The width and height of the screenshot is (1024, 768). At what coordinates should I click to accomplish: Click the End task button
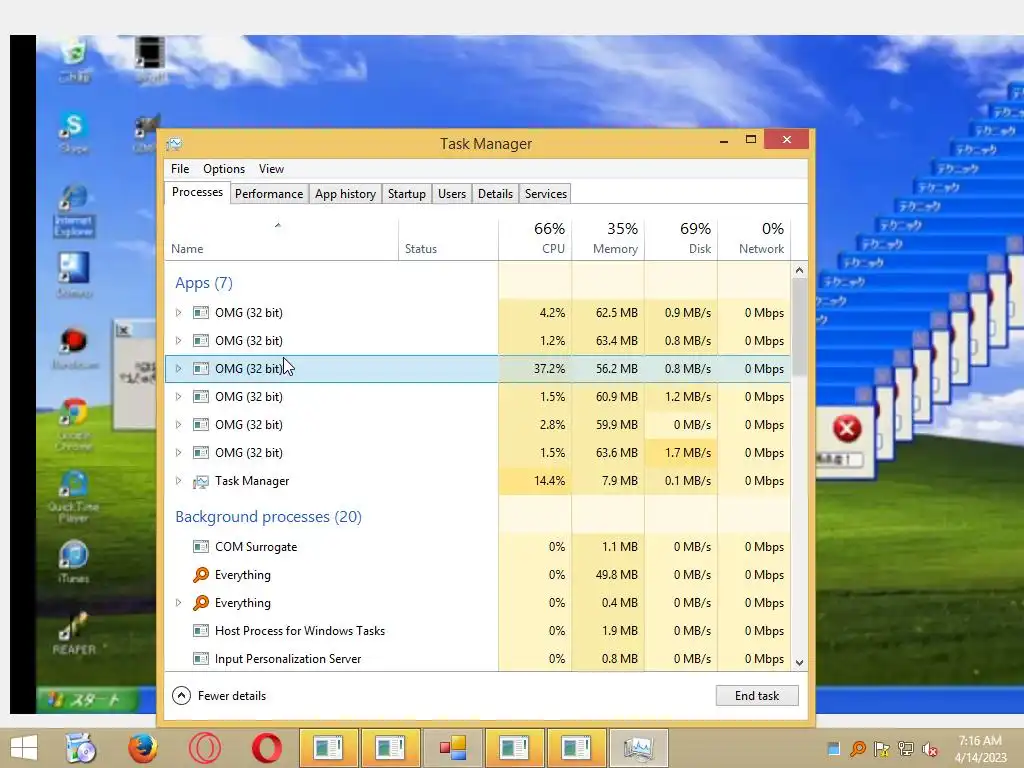click(x=757, y=696)
